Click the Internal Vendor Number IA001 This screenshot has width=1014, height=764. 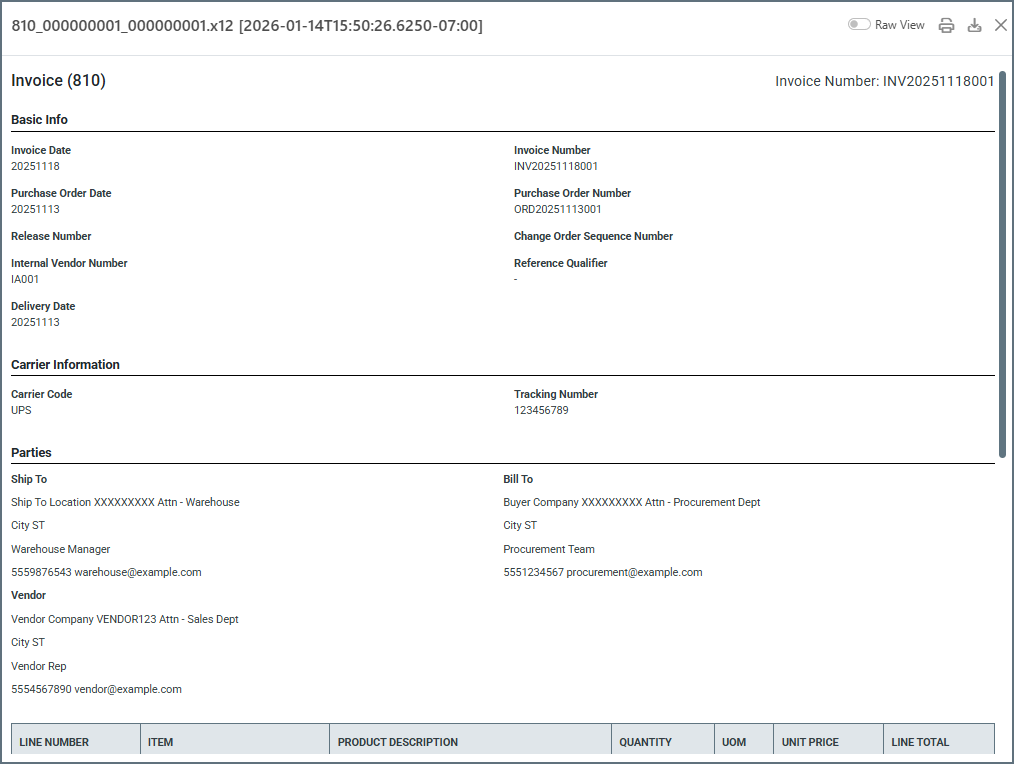coord(25,280)
